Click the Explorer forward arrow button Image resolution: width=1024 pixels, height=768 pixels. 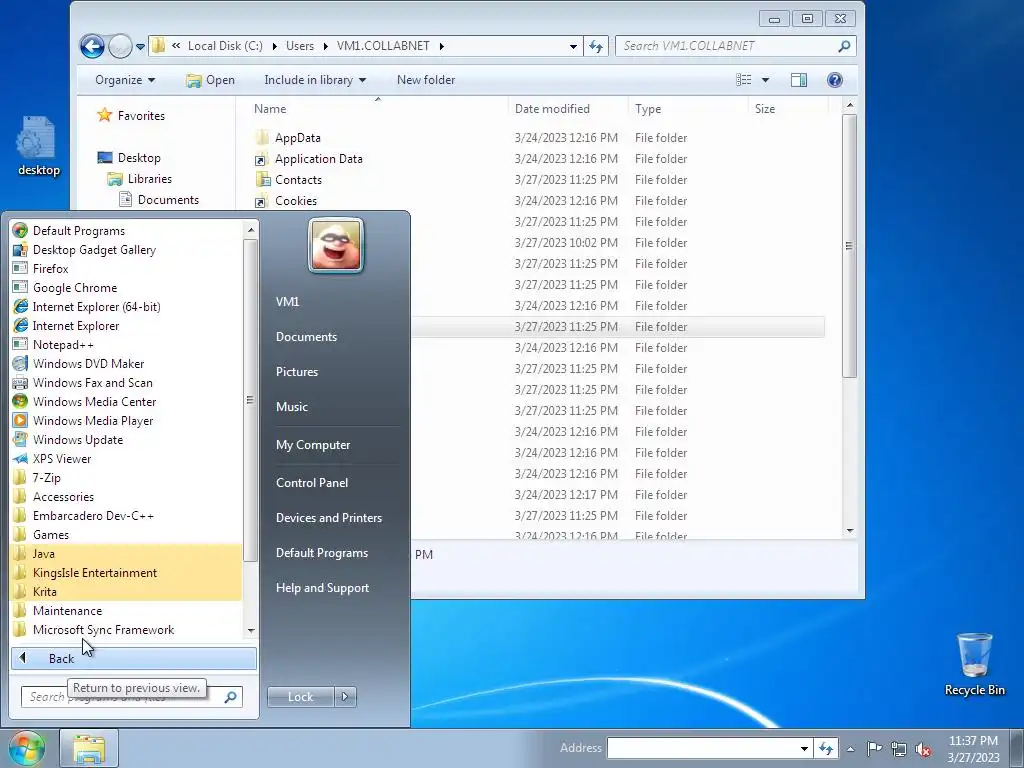click(120, 46)
